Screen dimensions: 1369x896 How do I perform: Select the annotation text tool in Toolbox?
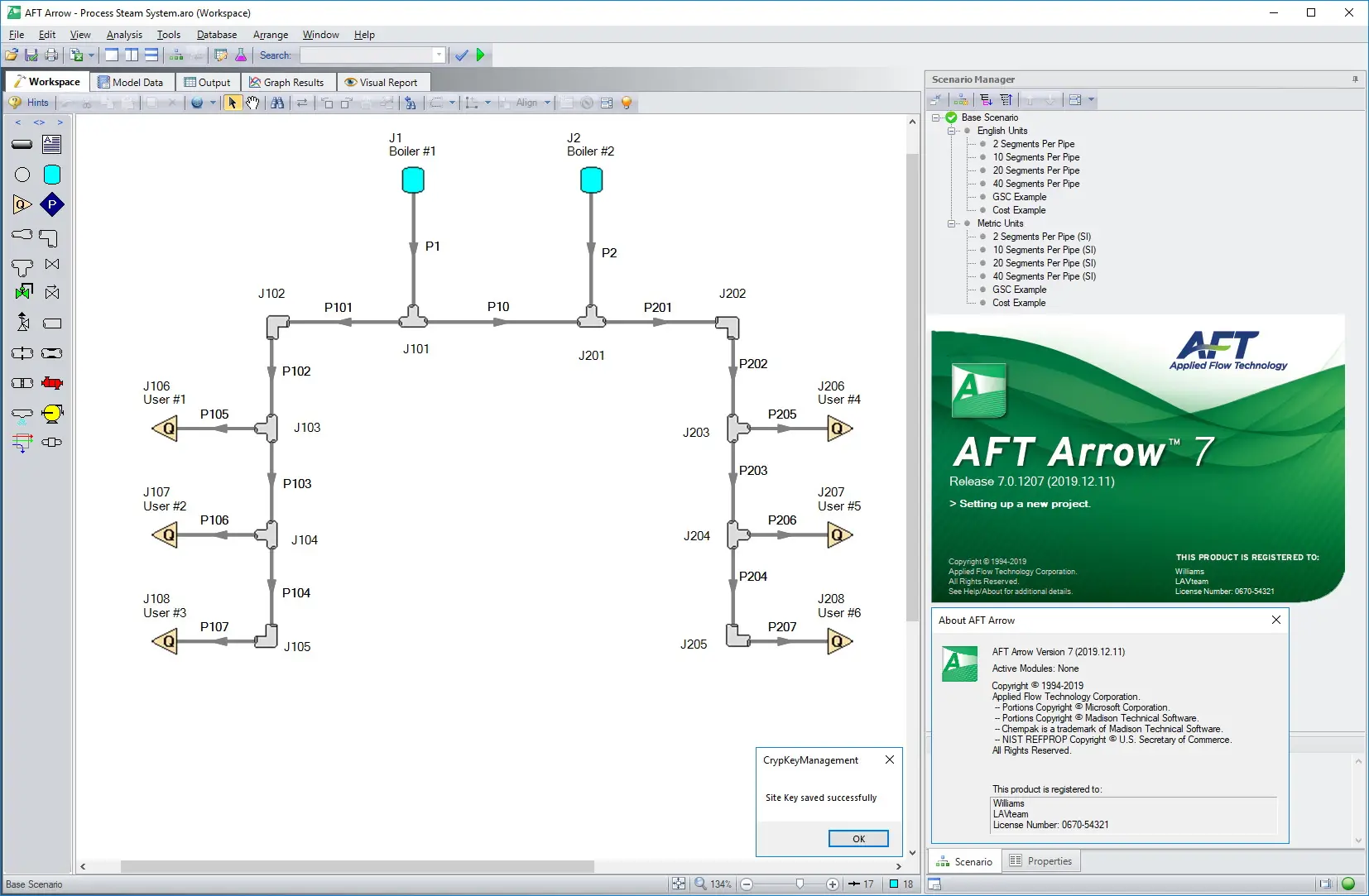(51, 144)
